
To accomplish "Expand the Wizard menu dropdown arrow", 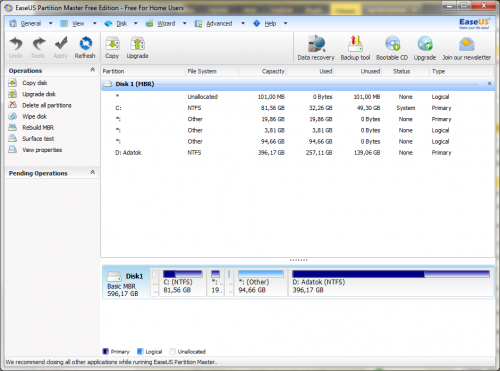I will (185, 23).
